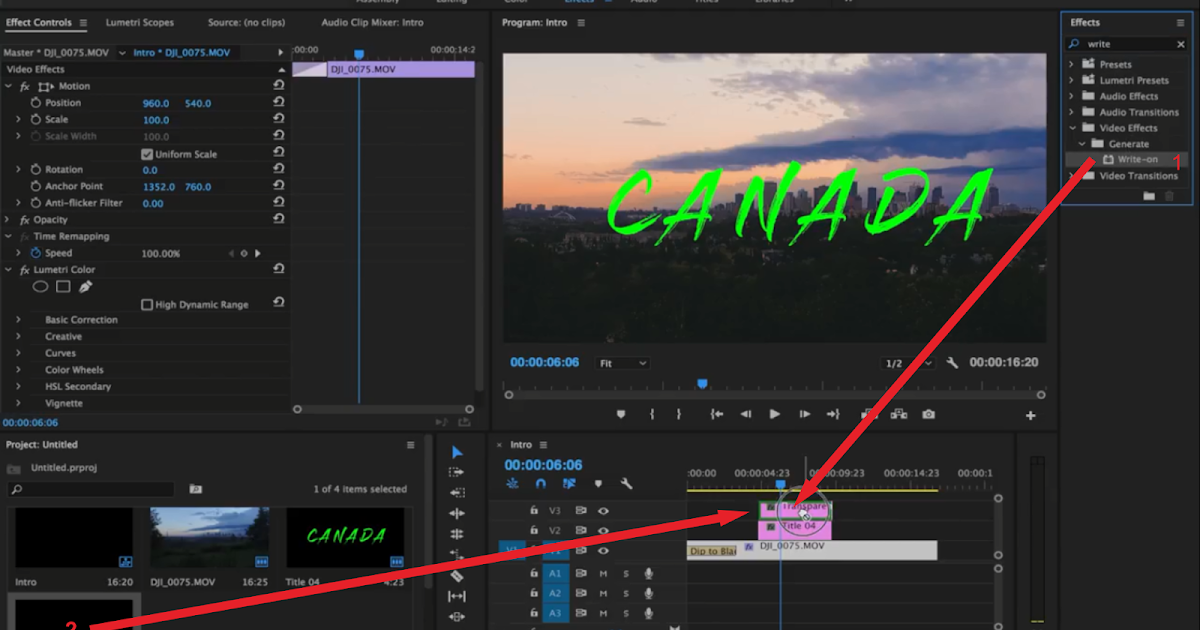Mark Out point in Program monitor
This screenshot has height=630, width=1200.
click(679, 414)
